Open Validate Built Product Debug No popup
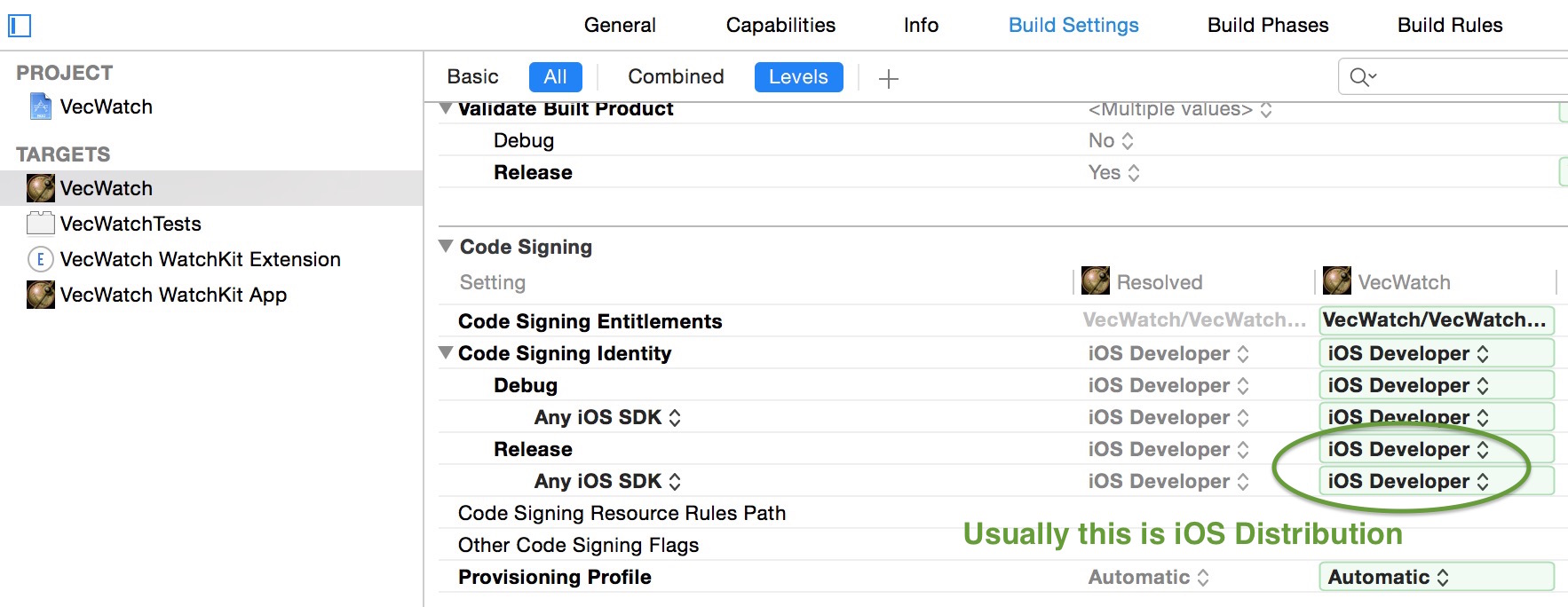Viewport: 1568px width, 607px height. pos(1111,140)
